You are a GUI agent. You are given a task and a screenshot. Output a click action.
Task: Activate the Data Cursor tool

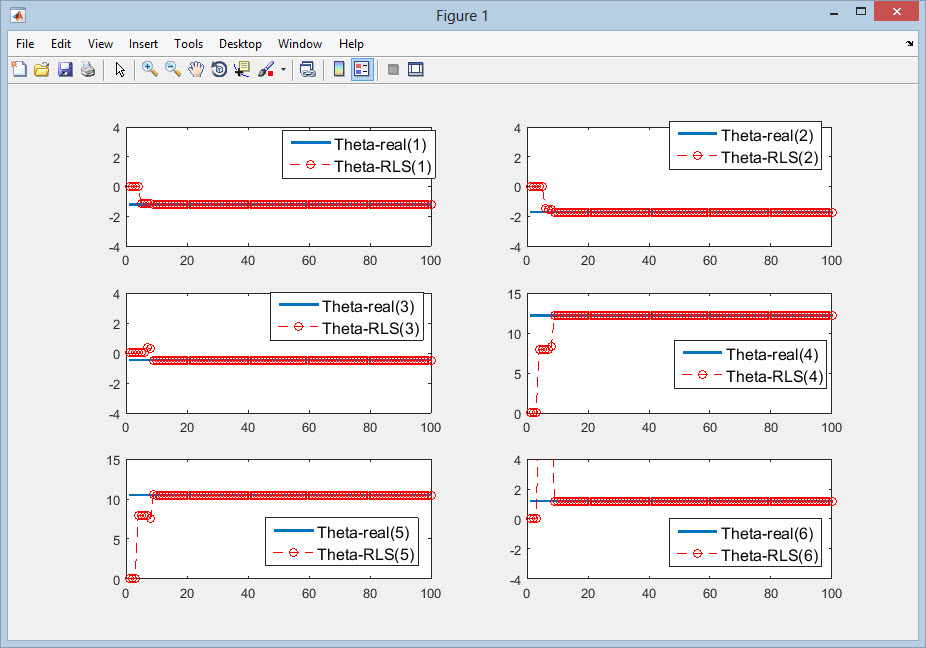(242, 69)
